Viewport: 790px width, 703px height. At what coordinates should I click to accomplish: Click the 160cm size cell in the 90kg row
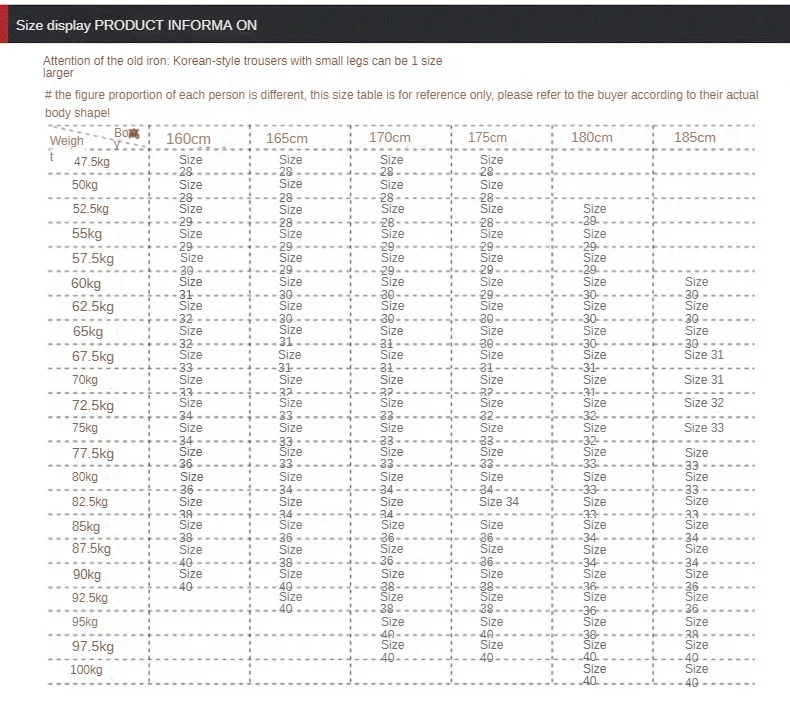[x=190, y=580]
